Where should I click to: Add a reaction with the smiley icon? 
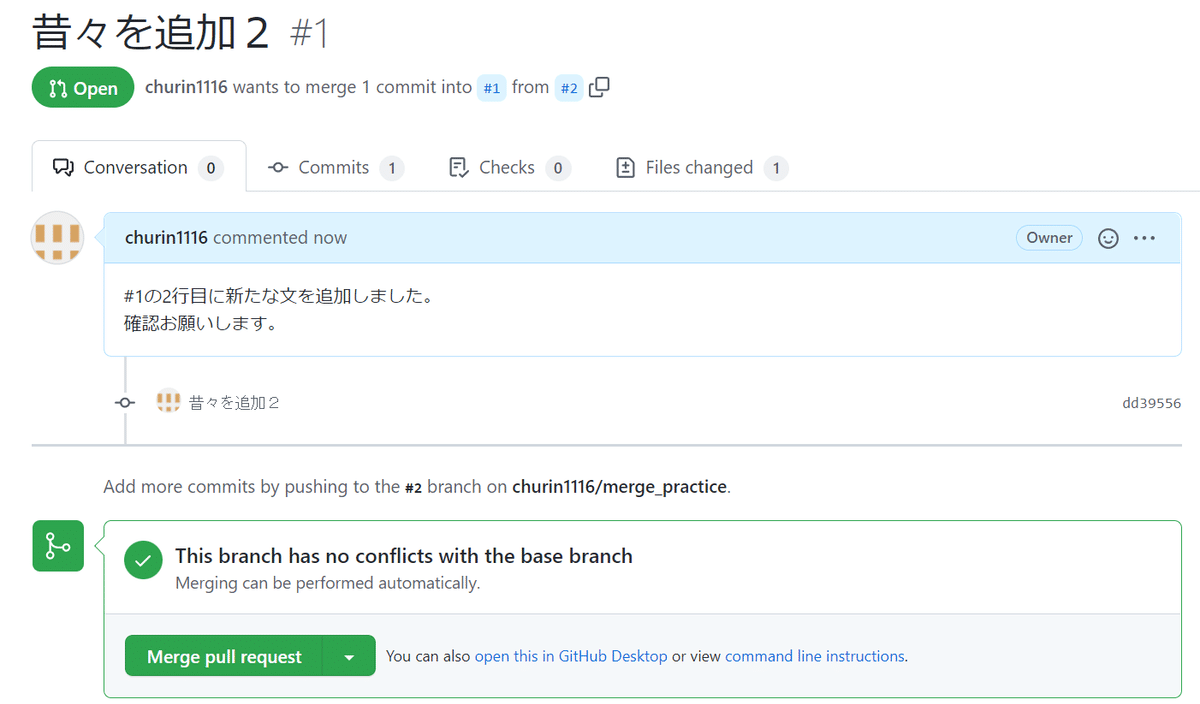tap(1108, 238)
